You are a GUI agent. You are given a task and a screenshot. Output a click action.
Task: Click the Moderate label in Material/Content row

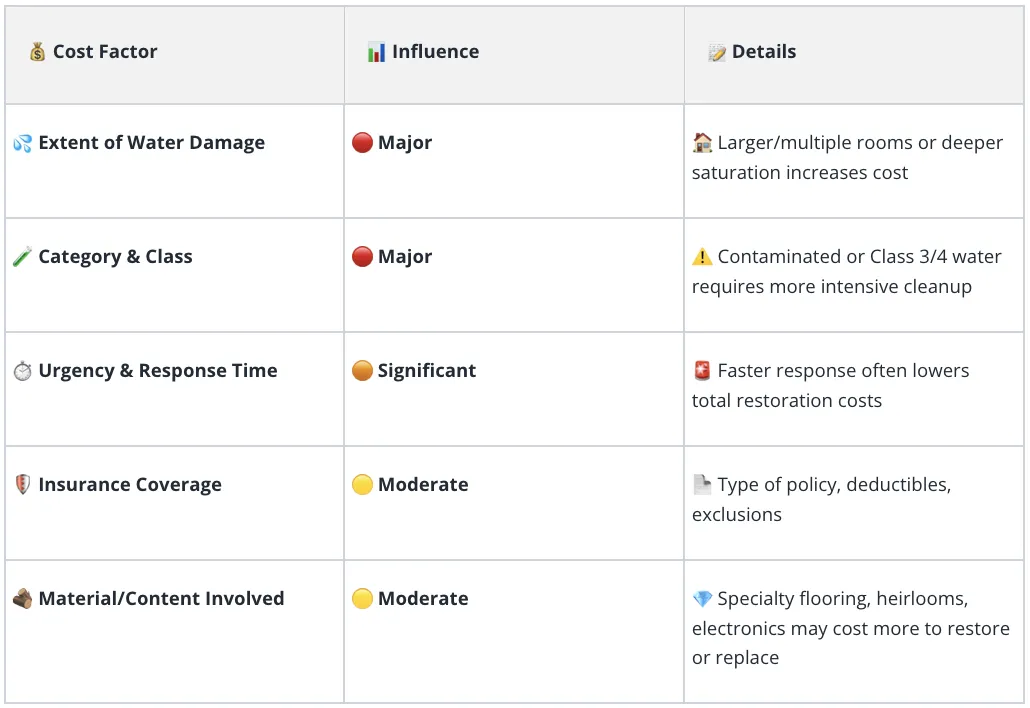423,599
